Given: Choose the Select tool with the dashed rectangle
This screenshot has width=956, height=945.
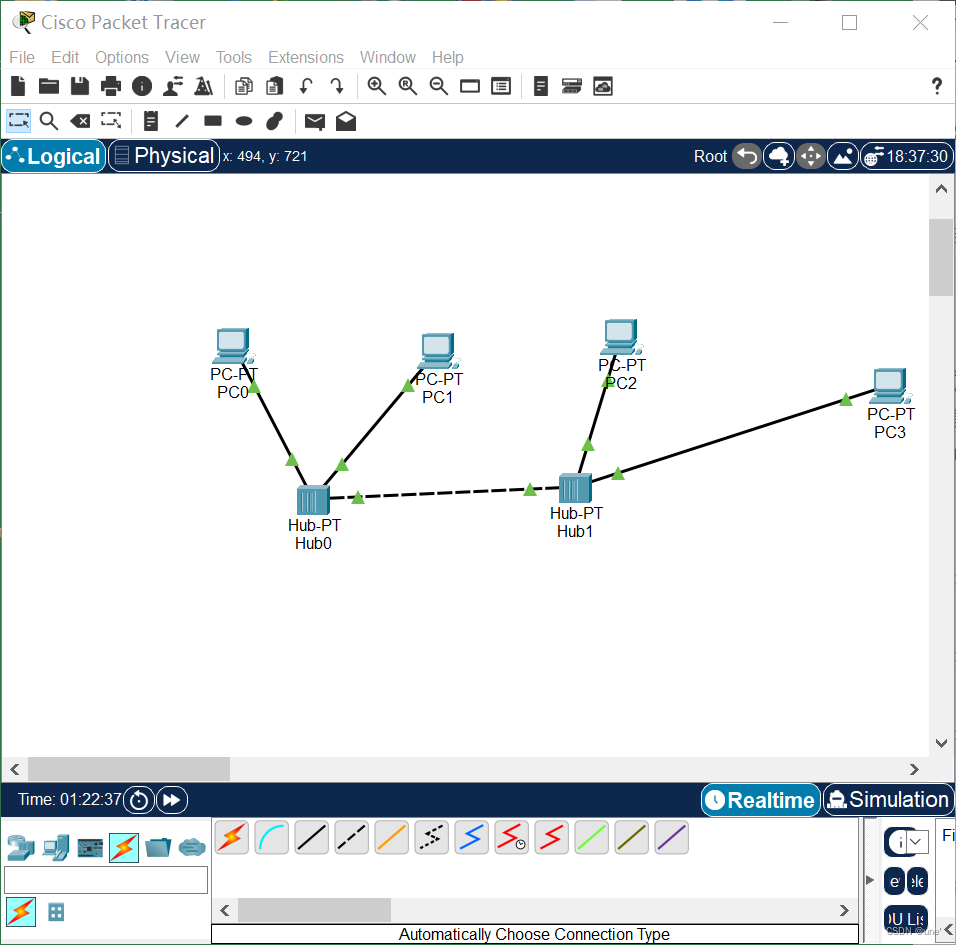Looking at the screenshot, I should [18, 121].
